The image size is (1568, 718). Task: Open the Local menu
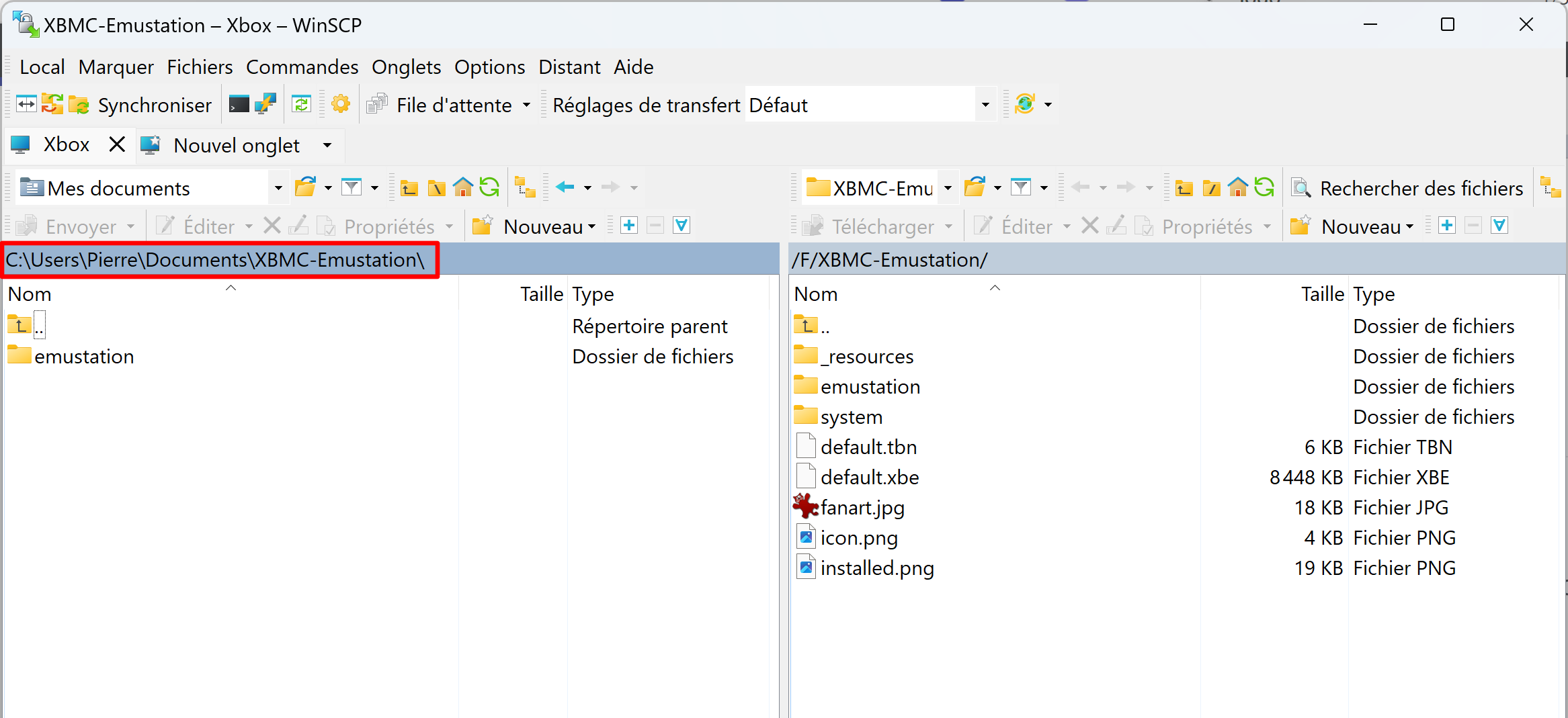(42, 67)
